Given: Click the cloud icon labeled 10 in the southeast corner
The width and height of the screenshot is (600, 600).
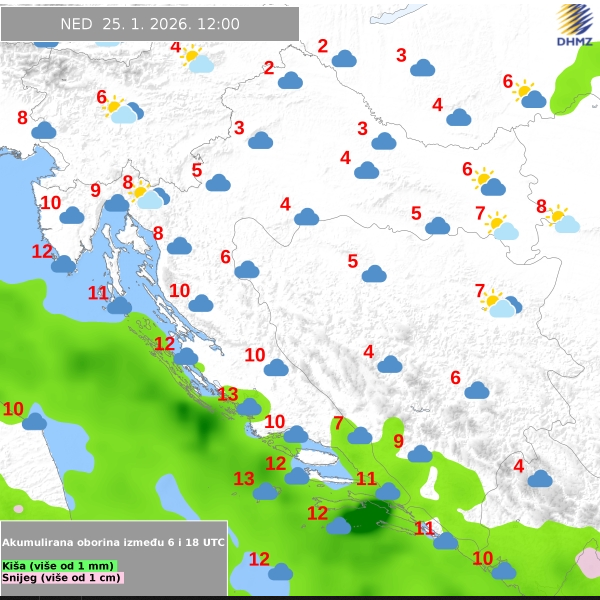Looking at the screenshot, I should pyautogui.click(x=503, y=570).
